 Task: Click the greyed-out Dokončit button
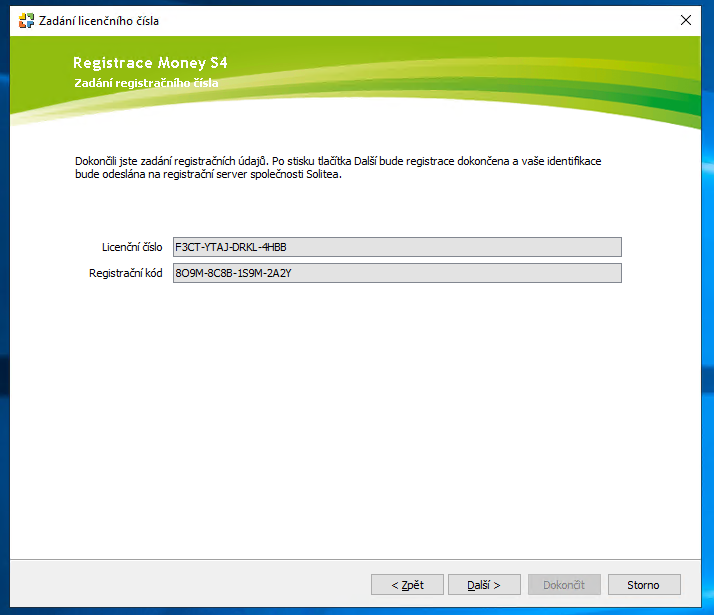[564, 584]
